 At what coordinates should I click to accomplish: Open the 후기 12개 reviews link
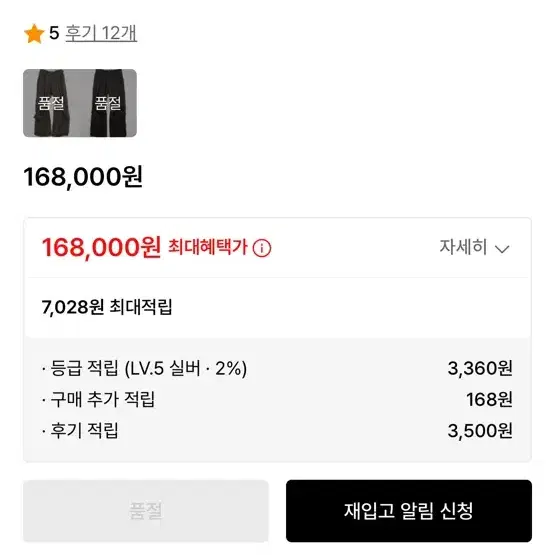(101, 33)
